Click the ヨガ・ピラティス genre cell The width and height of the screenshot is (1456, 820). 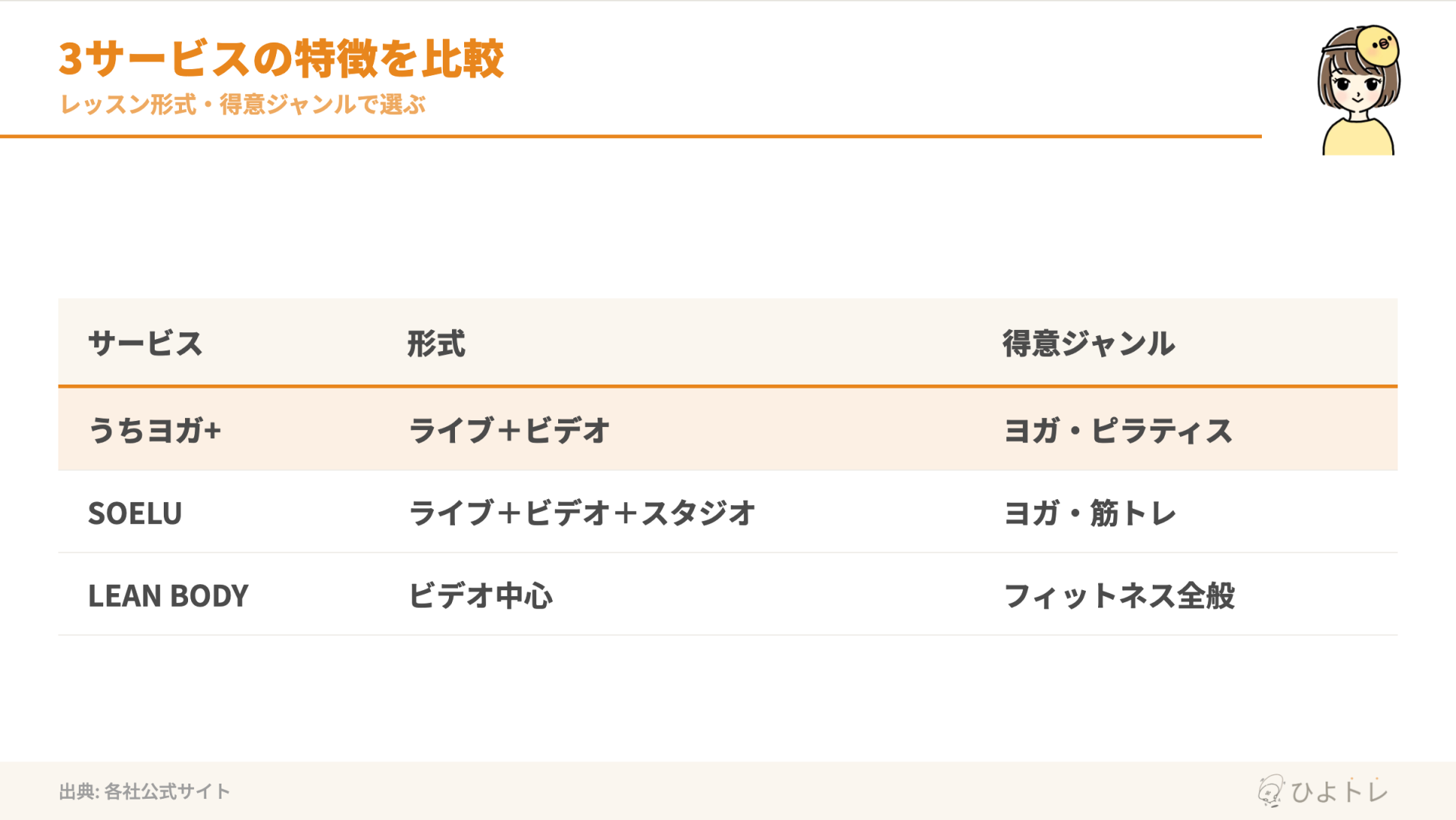1119,430
